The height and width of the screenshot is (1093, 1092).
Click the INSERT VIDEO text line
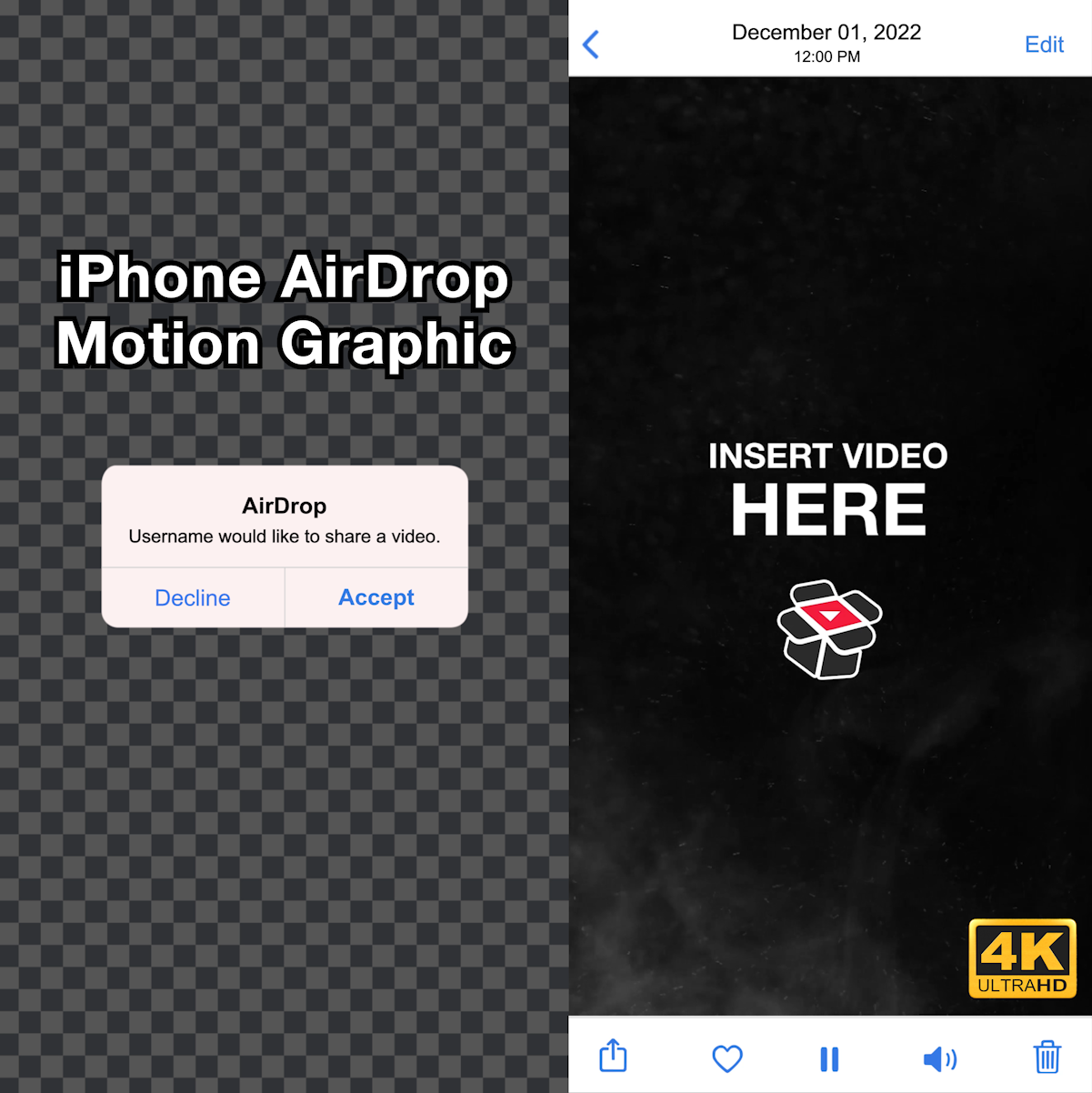point(827,456)
